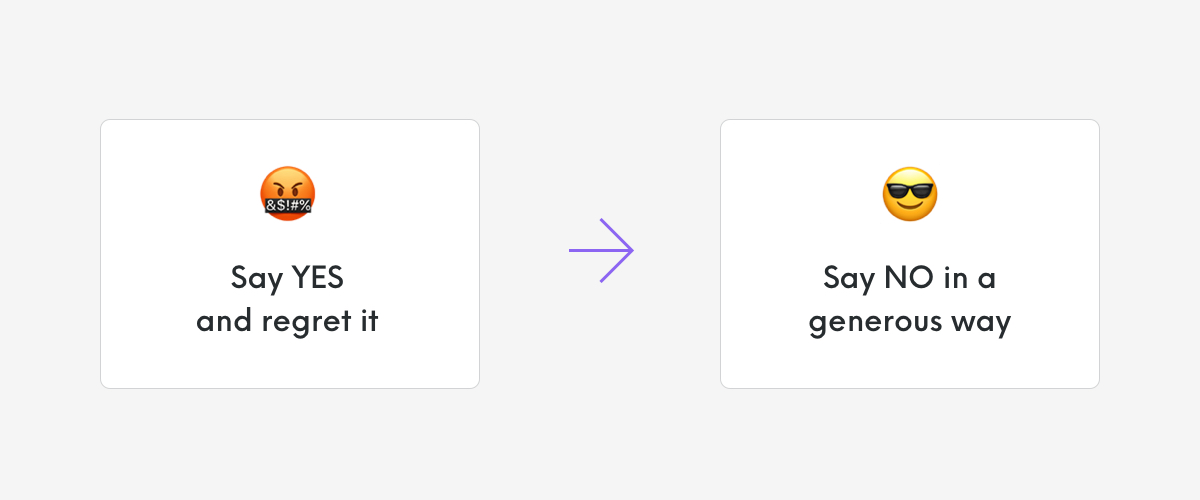Click the "generous way" text line
Viewport: 1200px width, 500px height.
pyautogui.click(x=910, y=324)
